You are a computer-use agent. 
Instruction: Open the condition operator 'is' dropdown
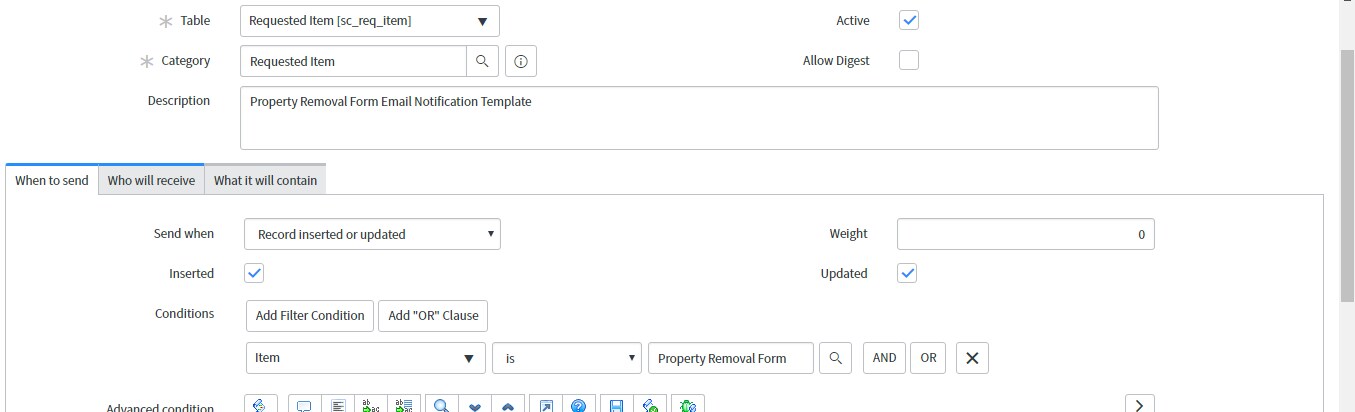tap(567, 358)
